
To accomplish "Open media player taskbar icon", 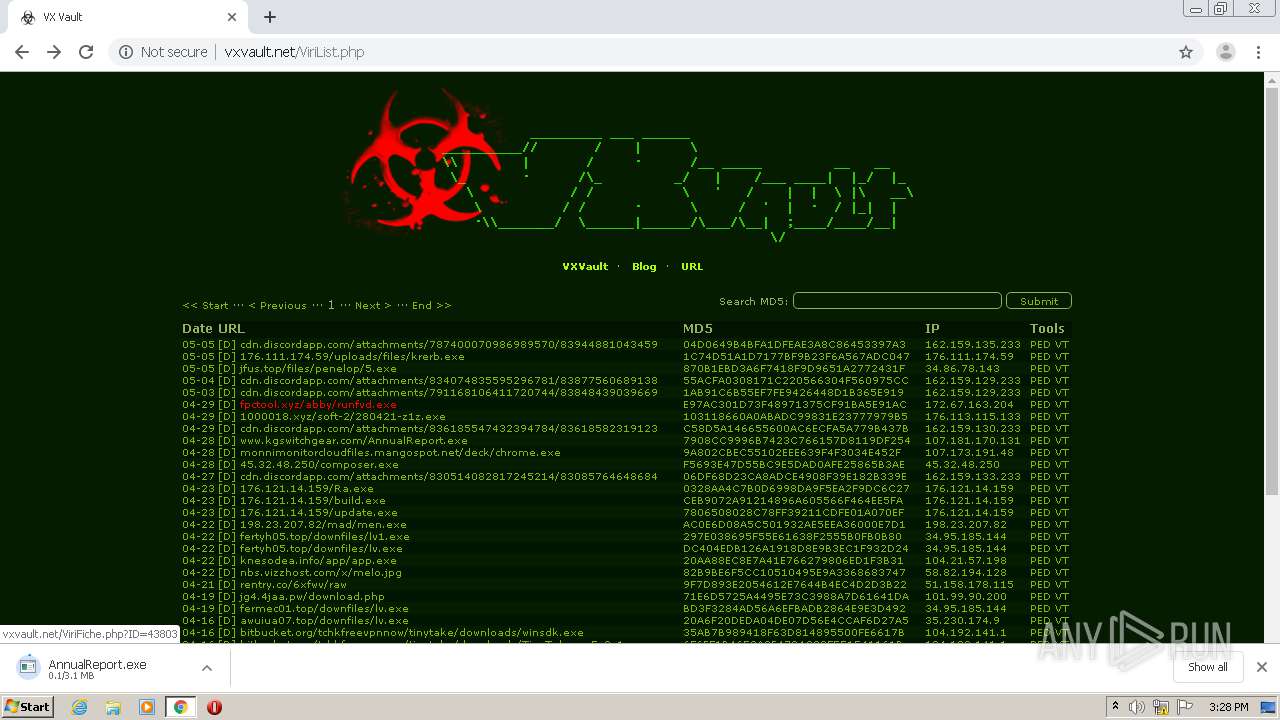I will (147, 707).
